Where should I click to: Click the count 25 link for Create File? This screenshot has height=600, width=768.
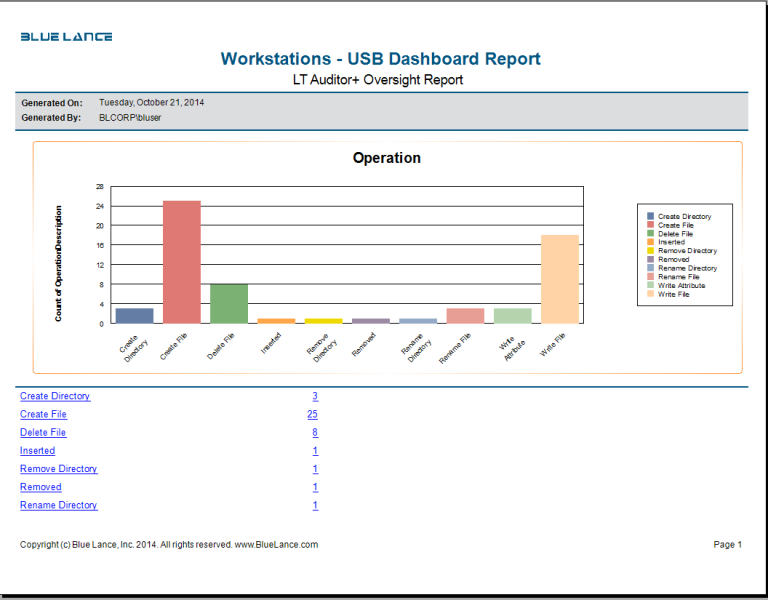[312, 414]
